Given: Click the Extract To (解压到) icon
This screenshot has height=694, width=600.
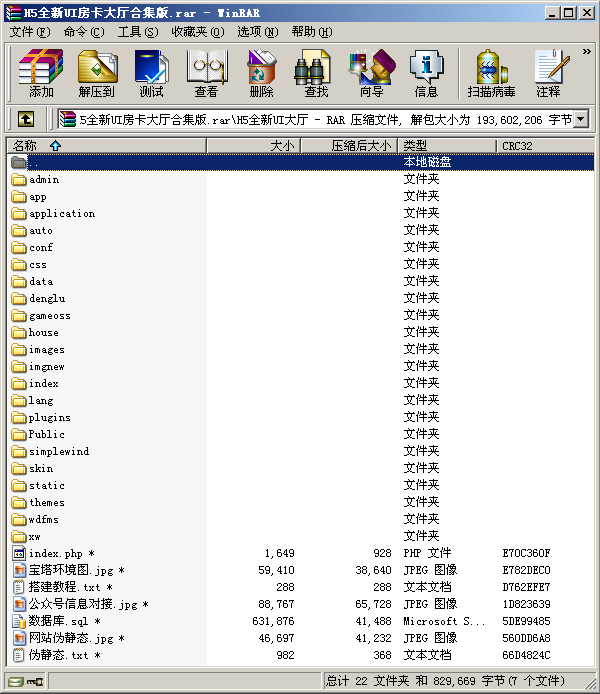Looking at the screenshot, I should tap(97, 73).
